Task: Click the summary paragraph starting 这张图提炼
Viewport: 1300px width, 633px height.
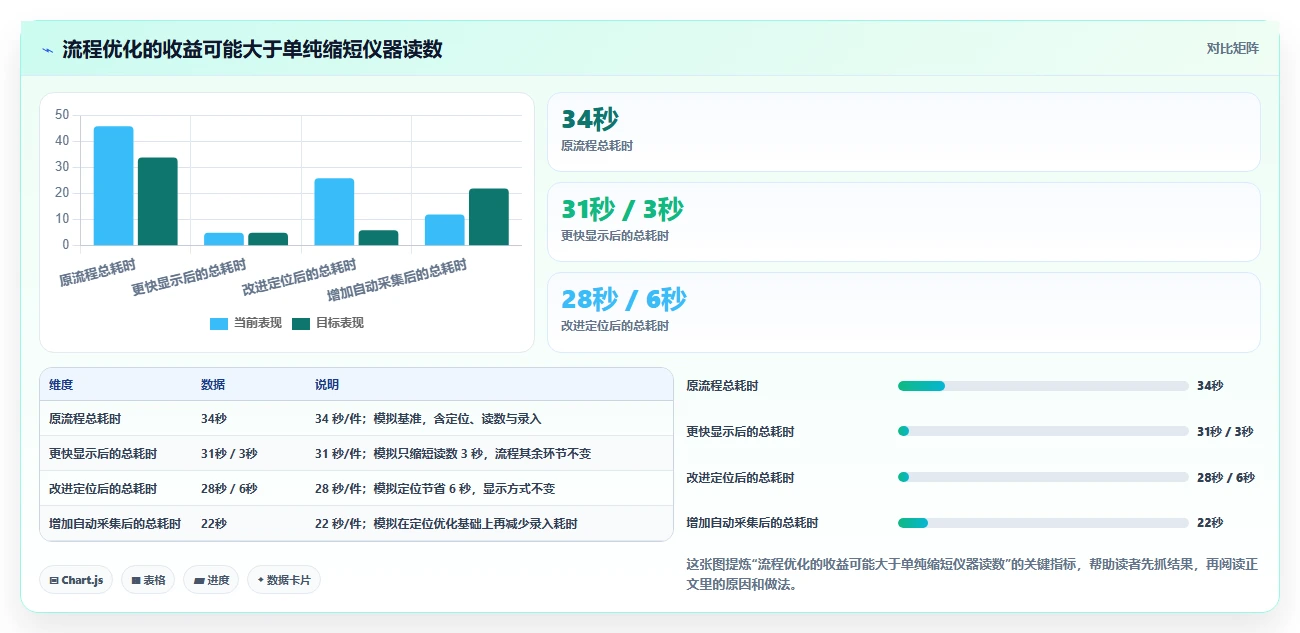Action: [x=972, y=574]
